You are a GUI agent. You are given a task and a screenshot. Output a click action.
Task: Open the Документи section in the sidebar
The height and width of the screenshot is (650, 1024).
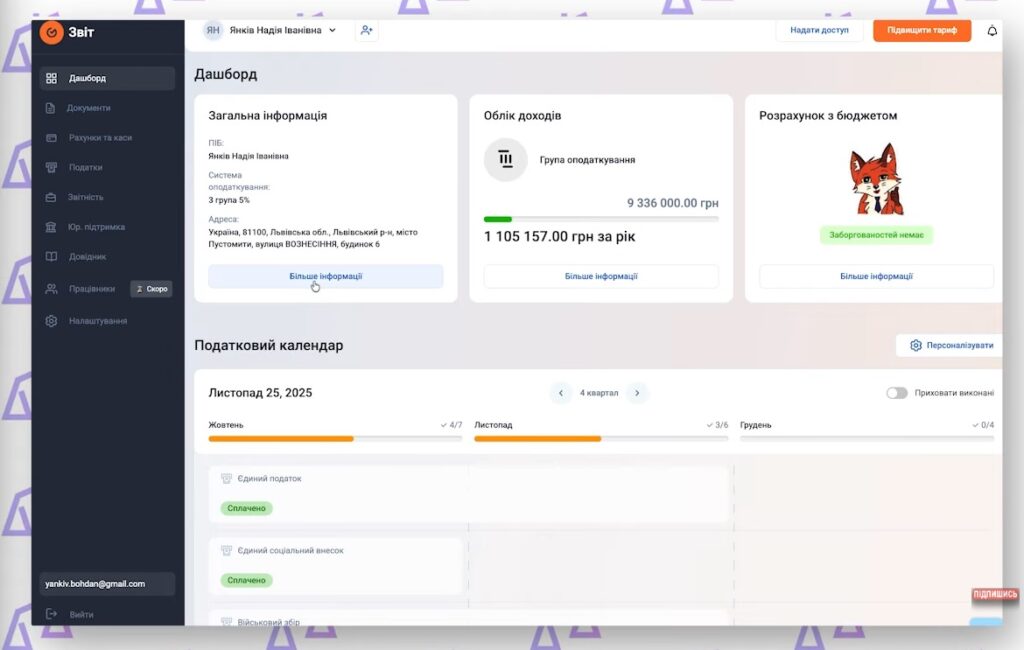(80, 108)
